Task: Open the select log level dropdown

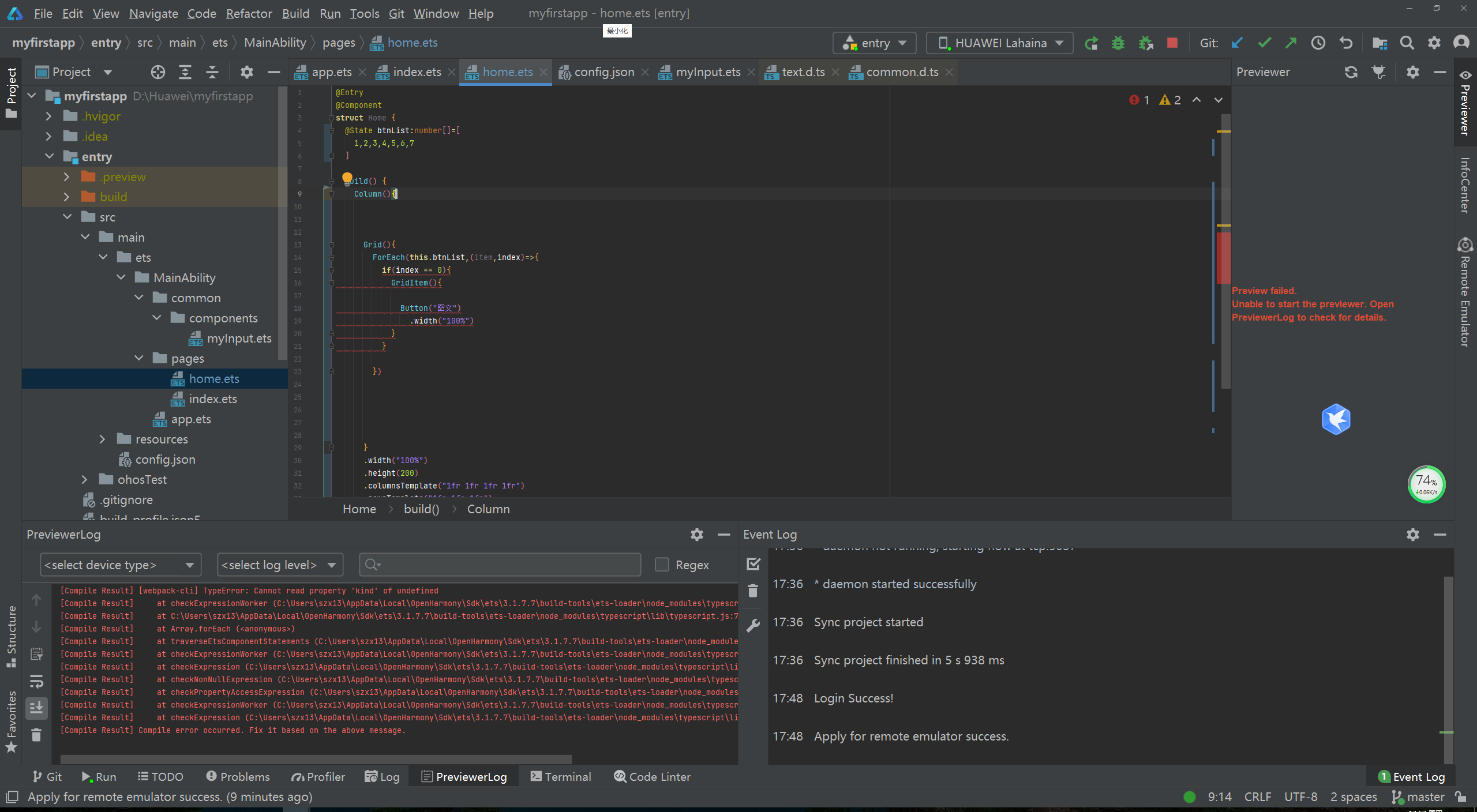Action: click(280, 565)
